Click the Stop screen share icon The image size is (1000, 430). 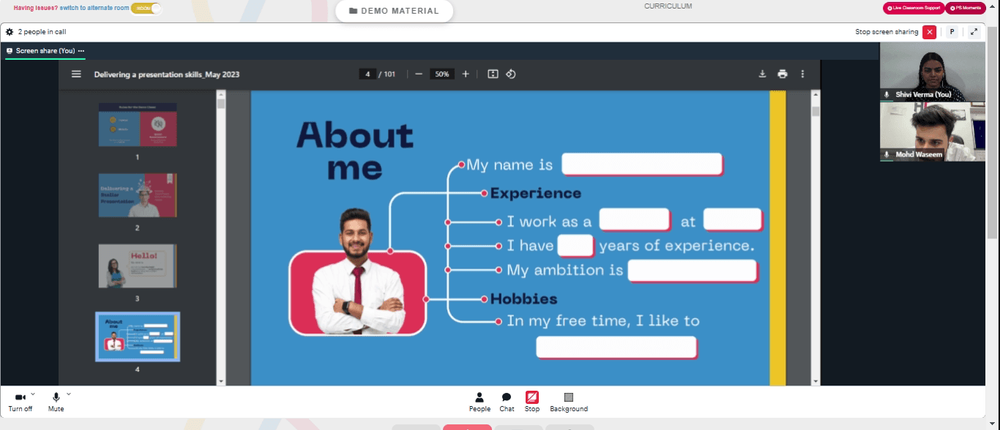[x=532, y=397]
